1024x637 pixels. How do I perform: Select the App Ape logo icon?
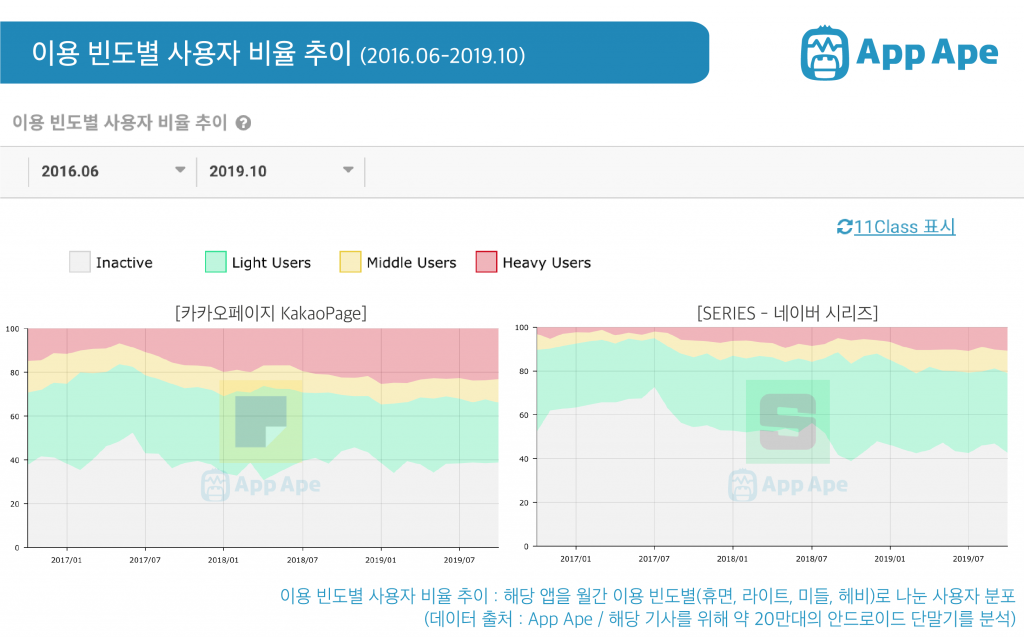[825, 52]
